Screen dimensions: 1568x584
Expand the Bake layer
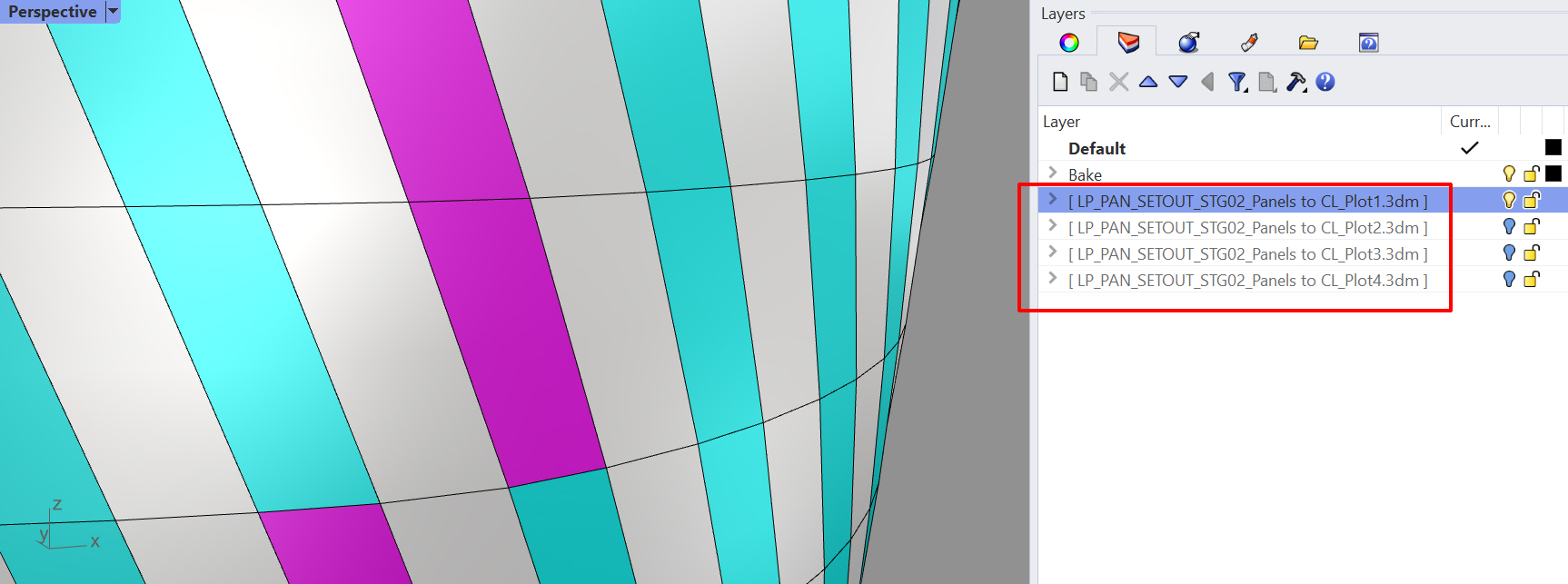pyautogui.click(x=1053, y=173)
